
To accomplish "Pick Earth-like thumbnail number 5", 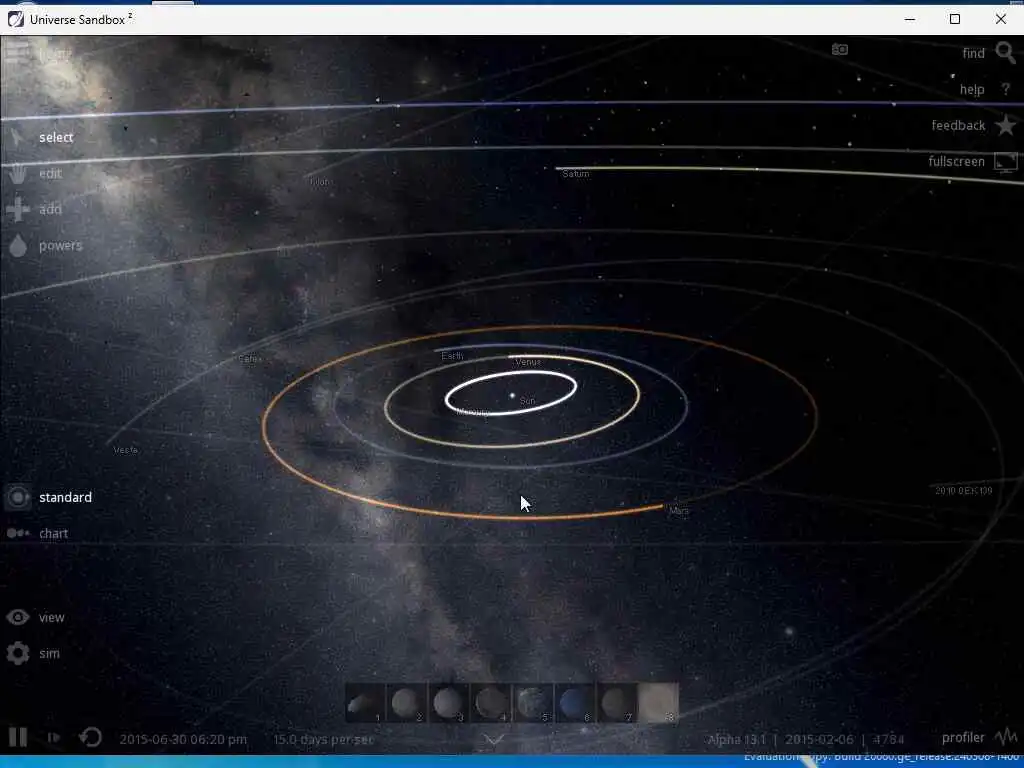I will tap(533, 703).
